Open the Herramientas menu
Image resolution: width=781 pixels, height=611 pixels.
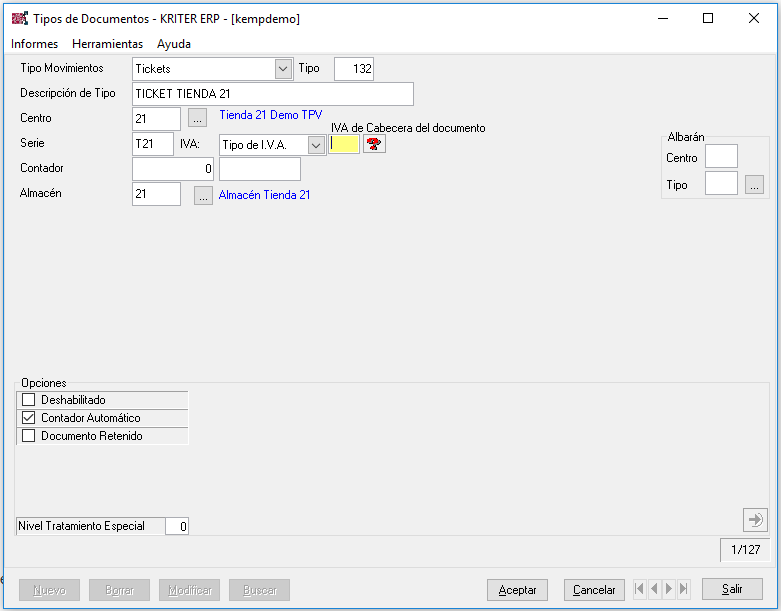point(107,44)
